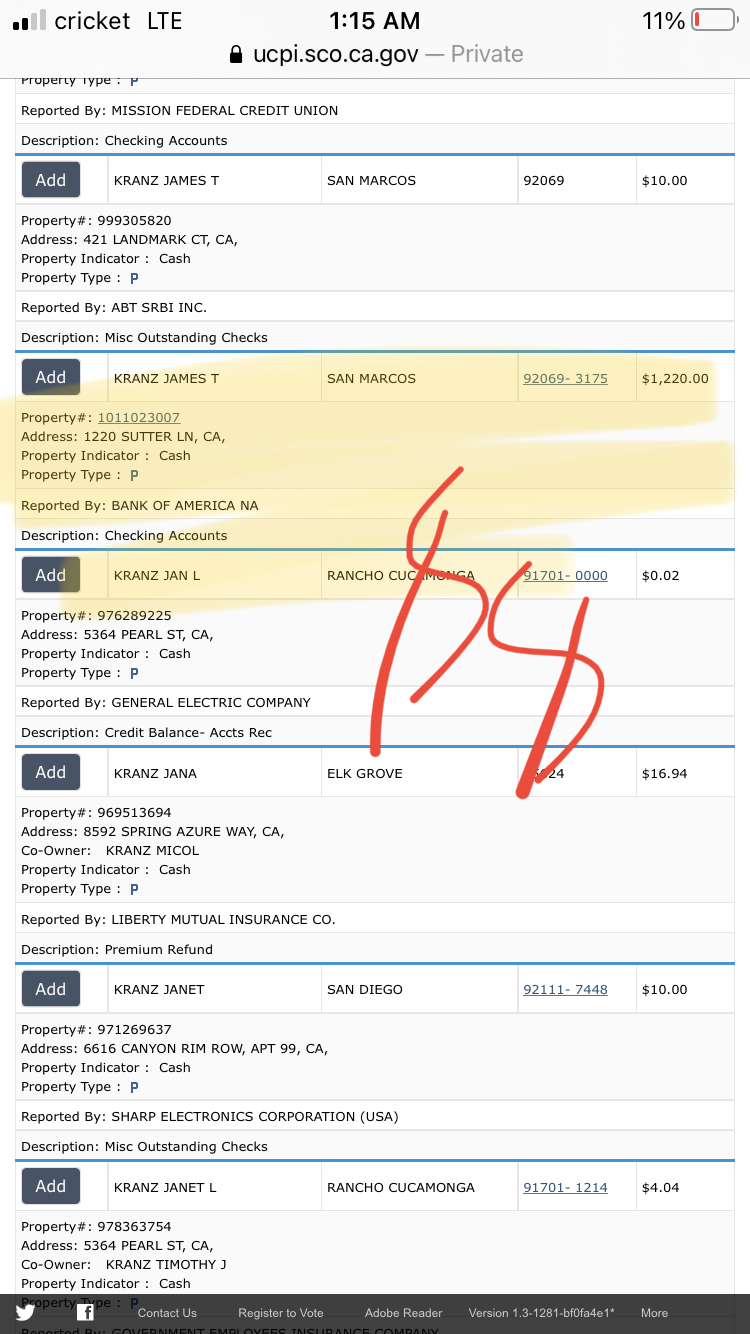Select Co-Owner: KRANZ MICOL text

click(110, 851)
